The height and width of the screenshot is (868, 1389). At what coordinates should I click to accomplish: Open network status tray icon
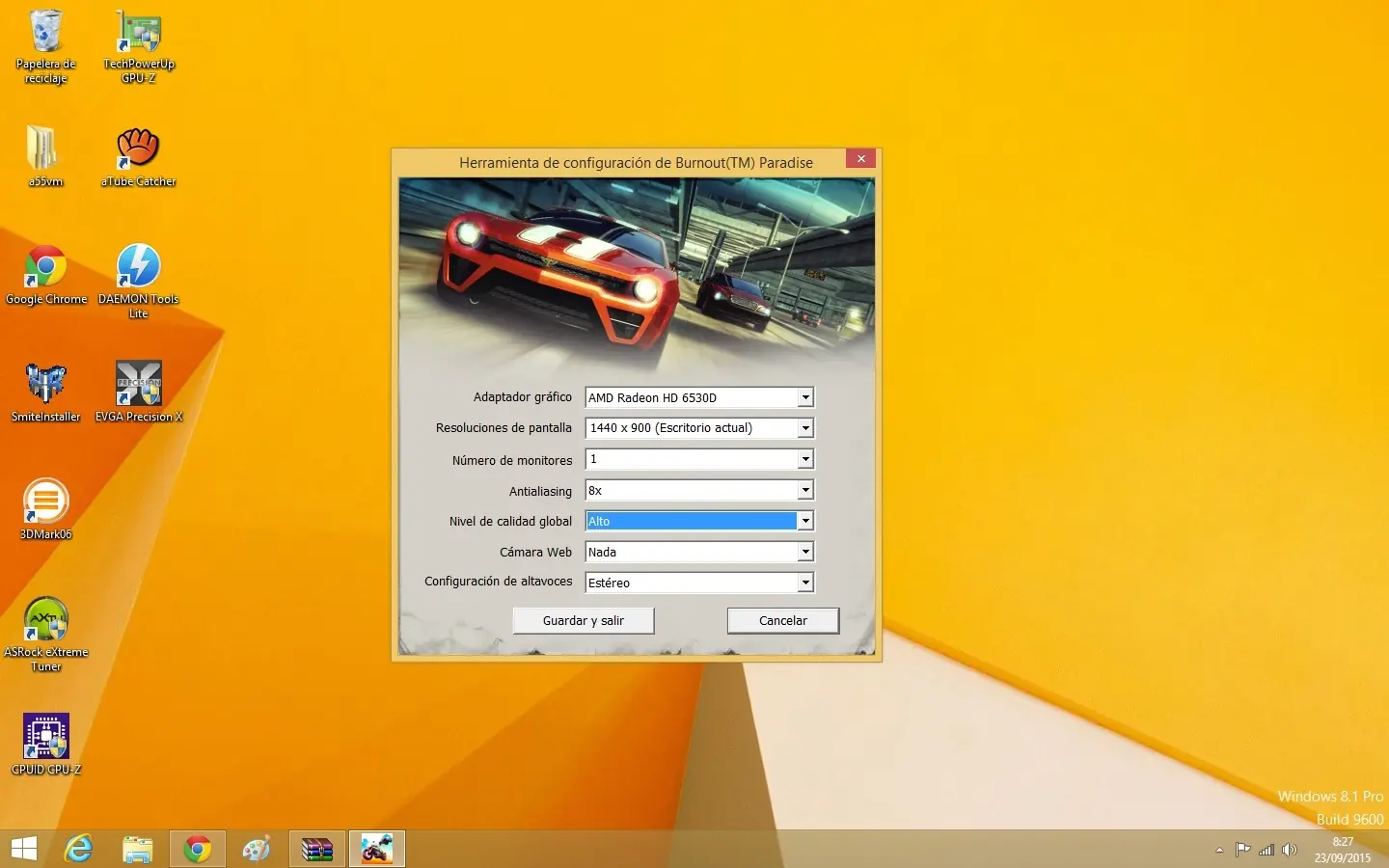pyautogui.click(x=1266, y=850)
